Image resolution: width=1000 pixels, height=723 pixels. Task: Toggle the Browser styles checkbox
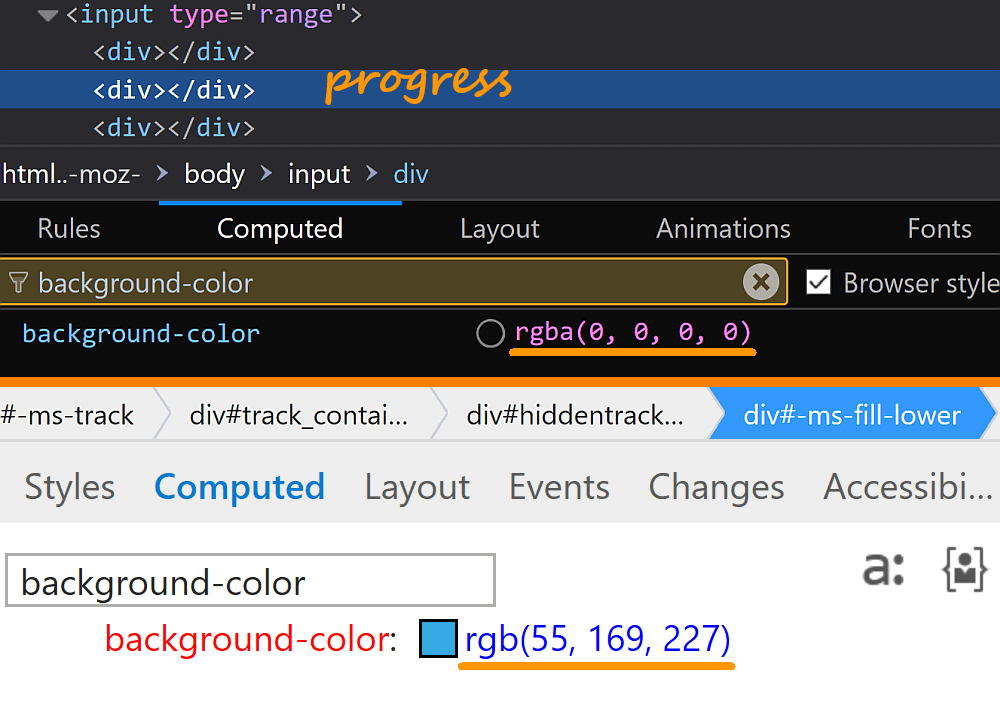(819, 283)
